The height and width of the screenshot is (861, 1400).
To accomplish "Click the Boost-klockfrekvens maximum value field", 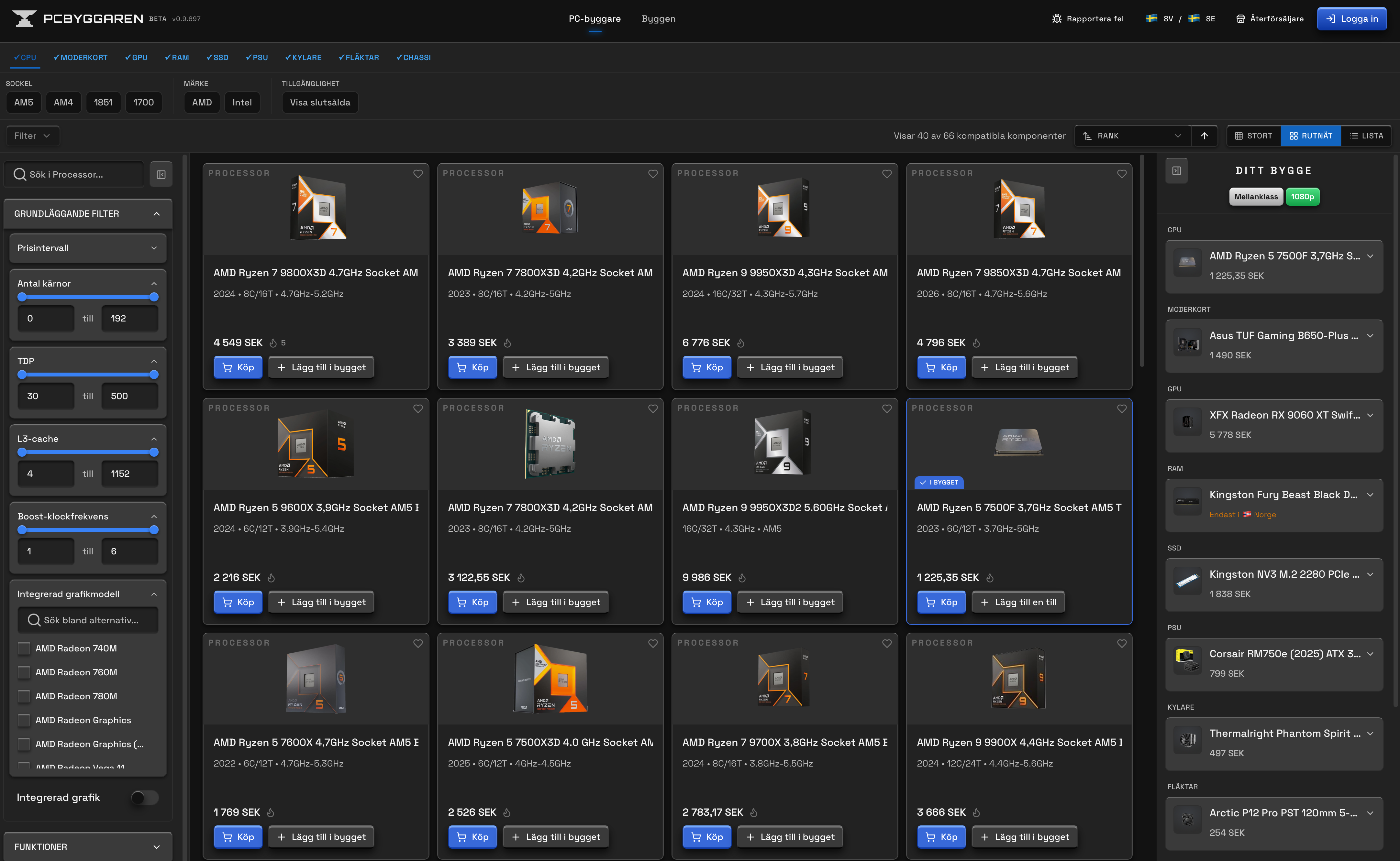I will coord(130,551).
